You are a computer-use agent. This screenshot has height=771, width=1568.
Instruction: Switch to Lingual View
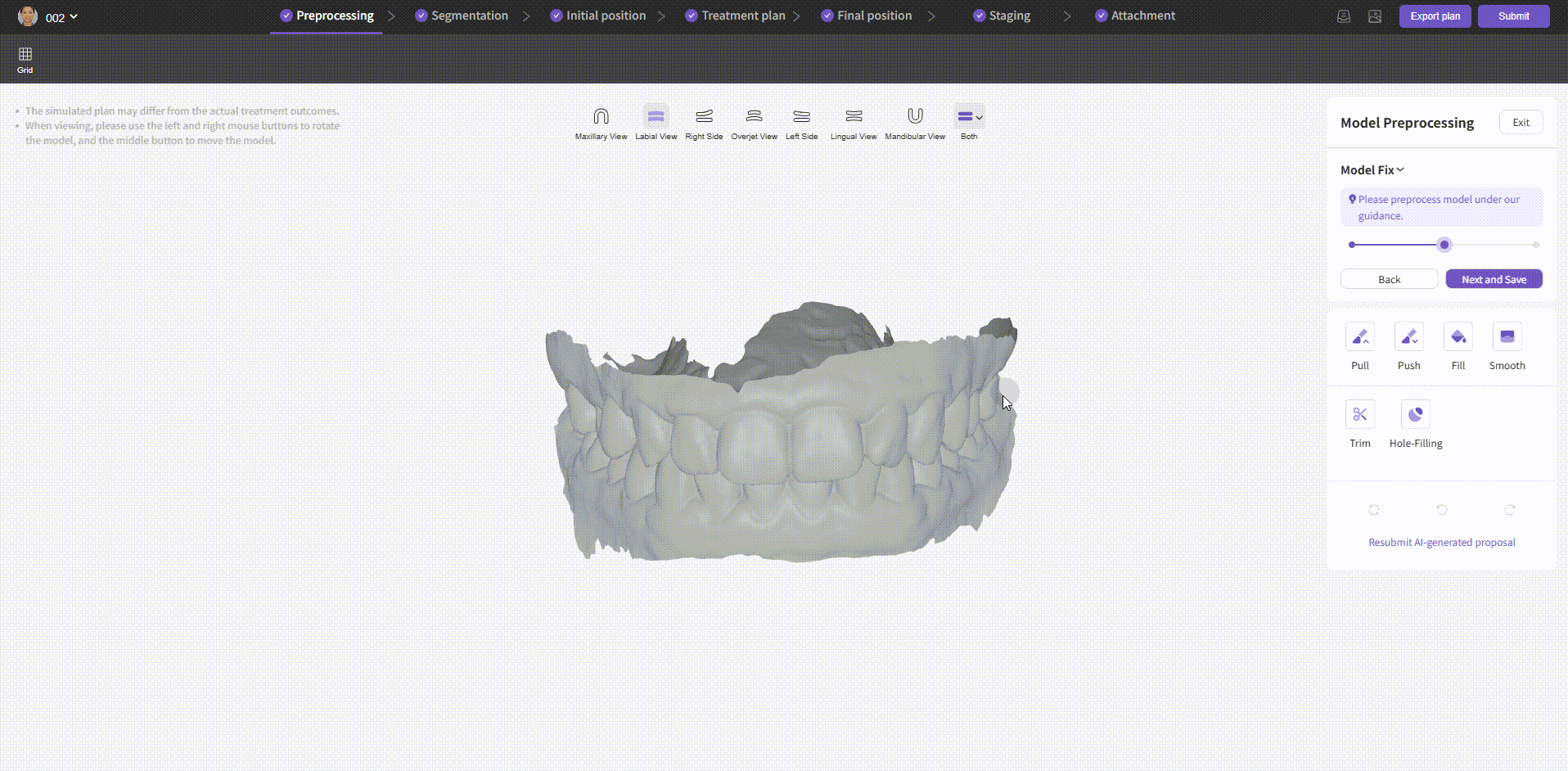(854, 124)
